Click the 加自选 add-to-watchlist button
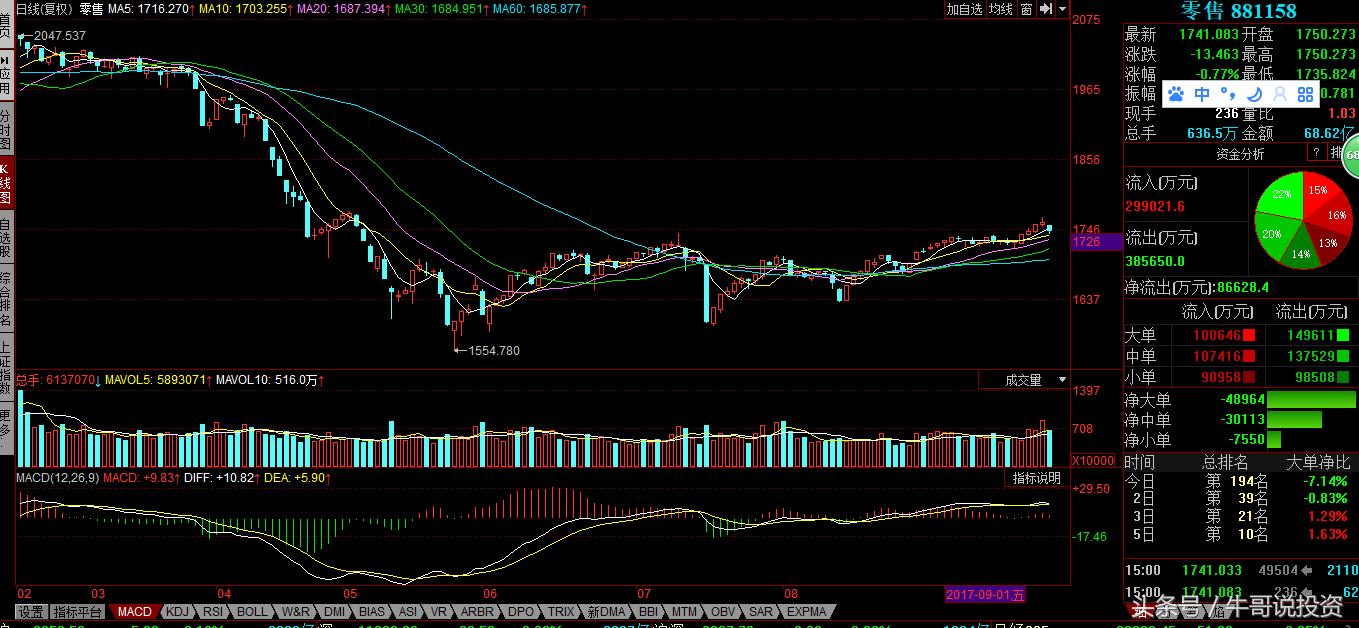 tap(965, 9)
